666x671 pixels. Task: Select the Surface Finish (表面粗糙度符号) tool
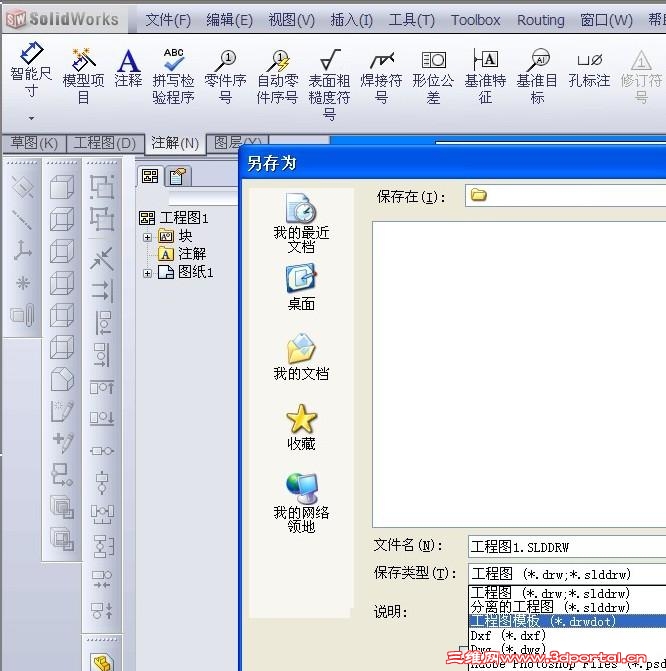[329, 84]
